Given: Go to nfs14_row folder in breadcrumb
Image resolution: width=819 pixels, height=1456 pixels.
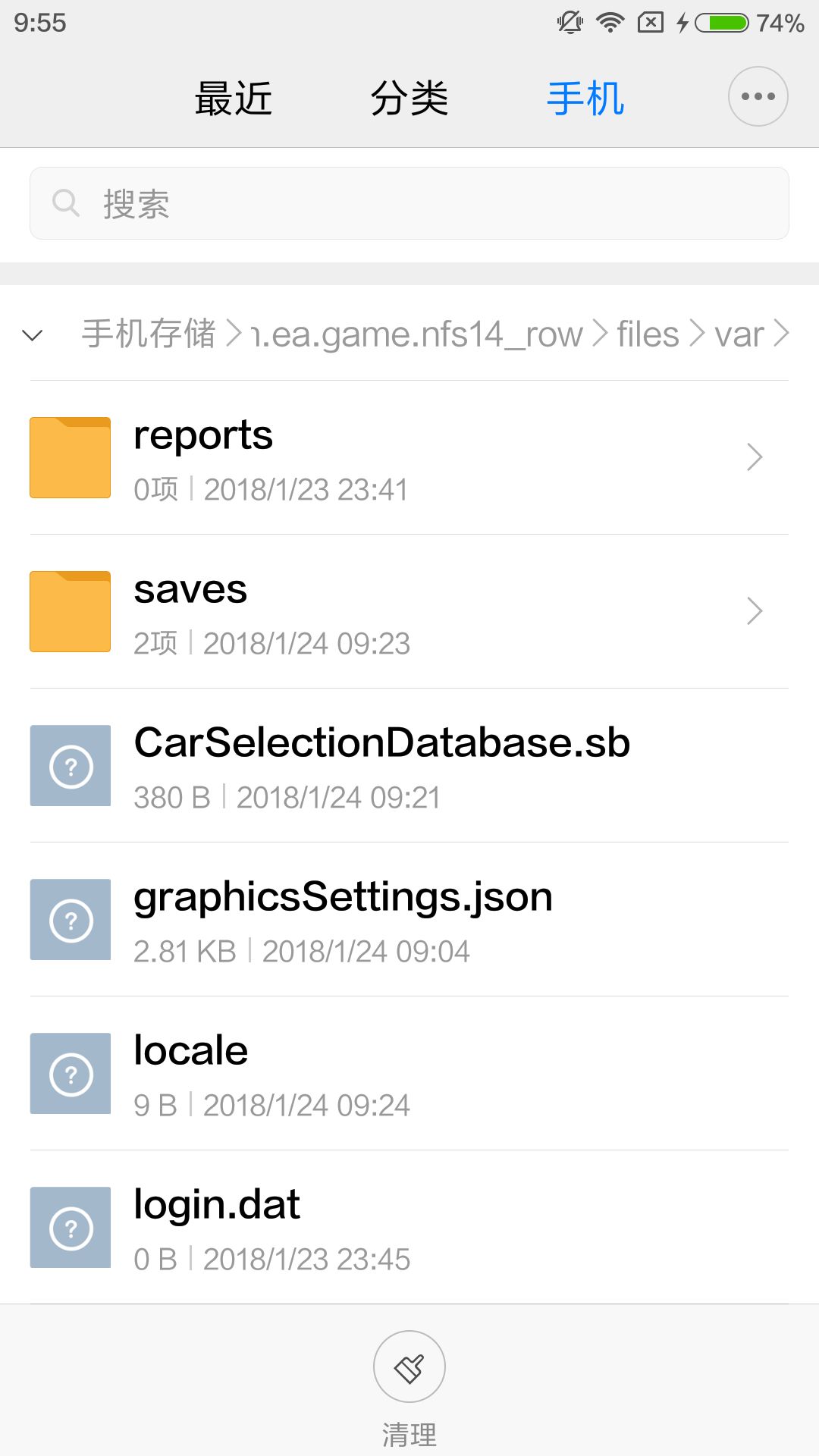Looking at the screenshot, I should tap(416, 334).
